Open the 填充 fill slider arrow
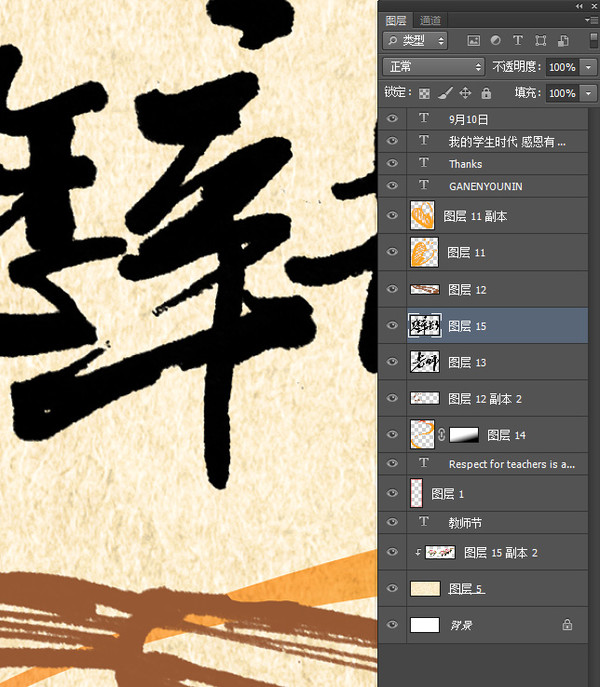Image resolution: width=600 pixels, height=687 pixels. tap(589, 93)
